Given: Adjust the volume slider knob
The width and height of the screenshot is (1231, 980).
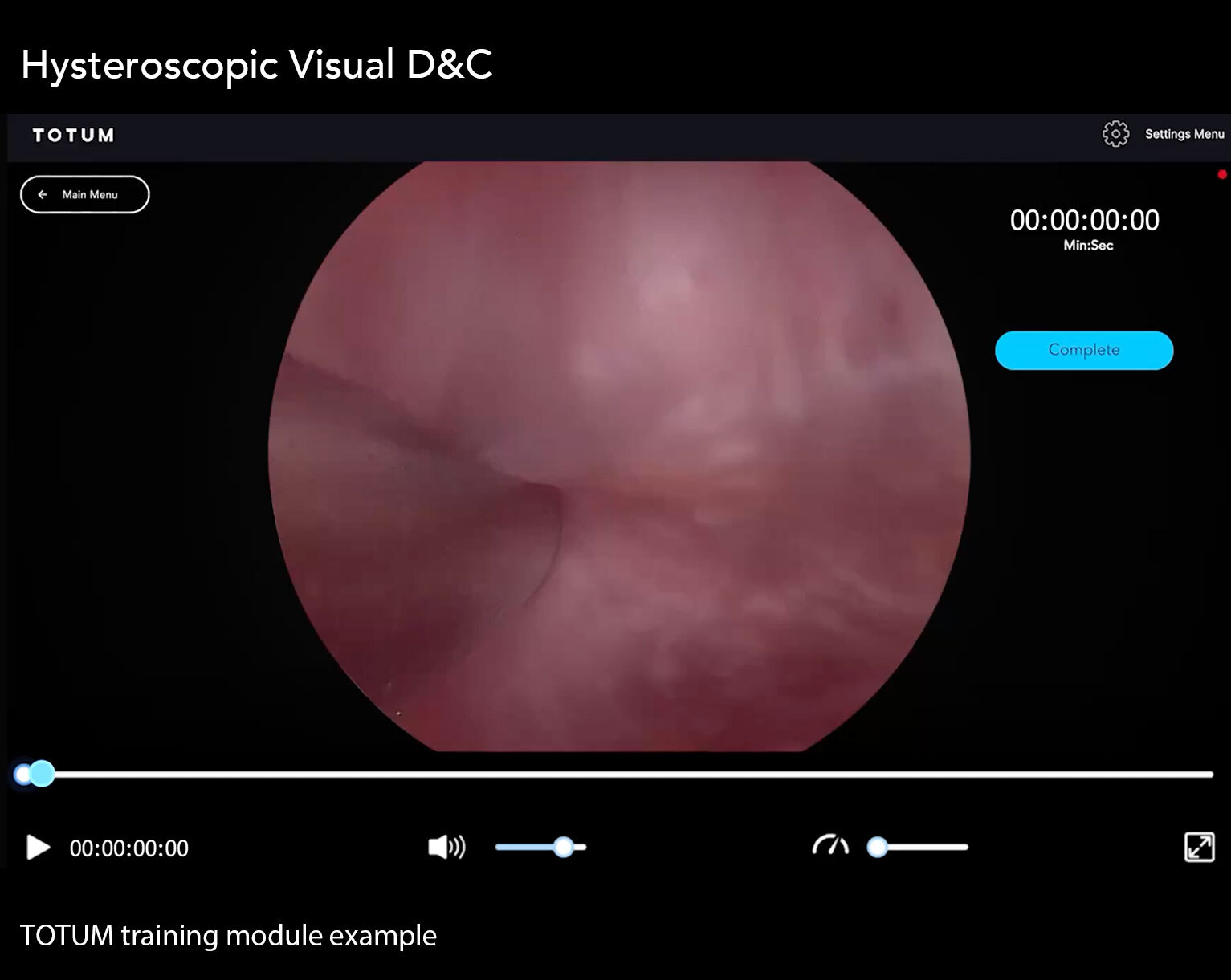Looking at the screenshot, I should tap(564, 847).
